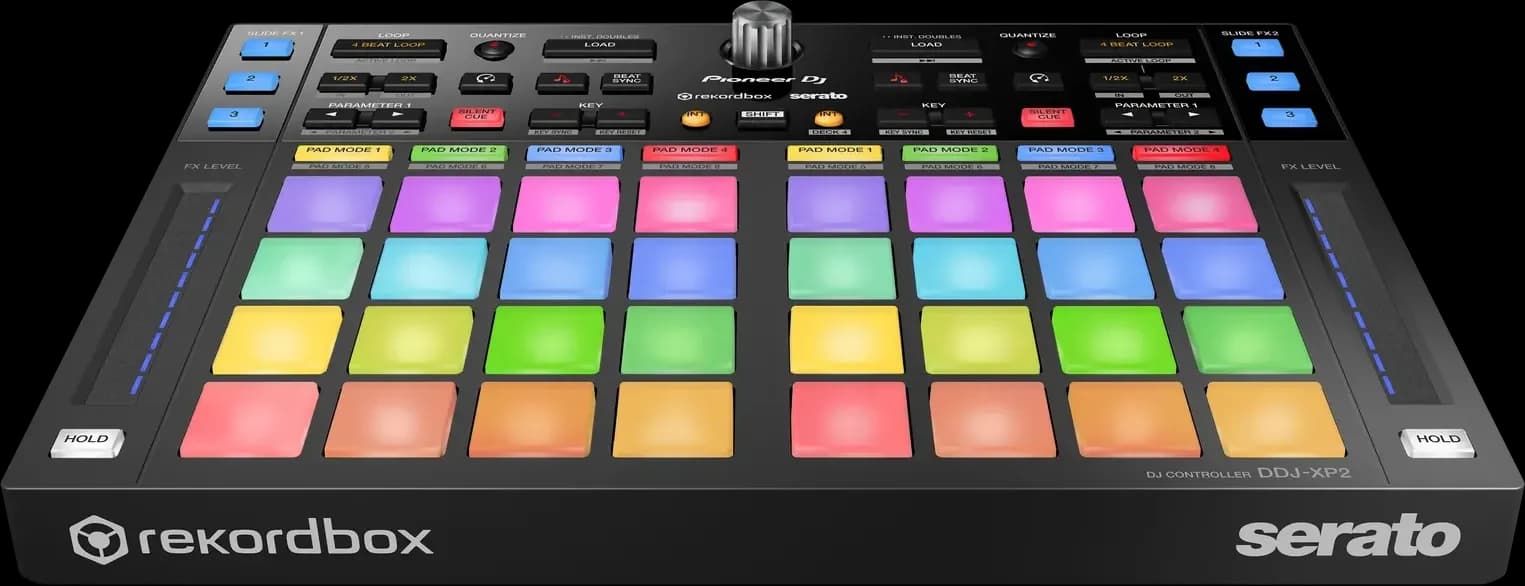Select blue Pad Mode 3 on right deck
Image resolution: width=1525 pixels, height=586 pixels.
point(1066,152)
